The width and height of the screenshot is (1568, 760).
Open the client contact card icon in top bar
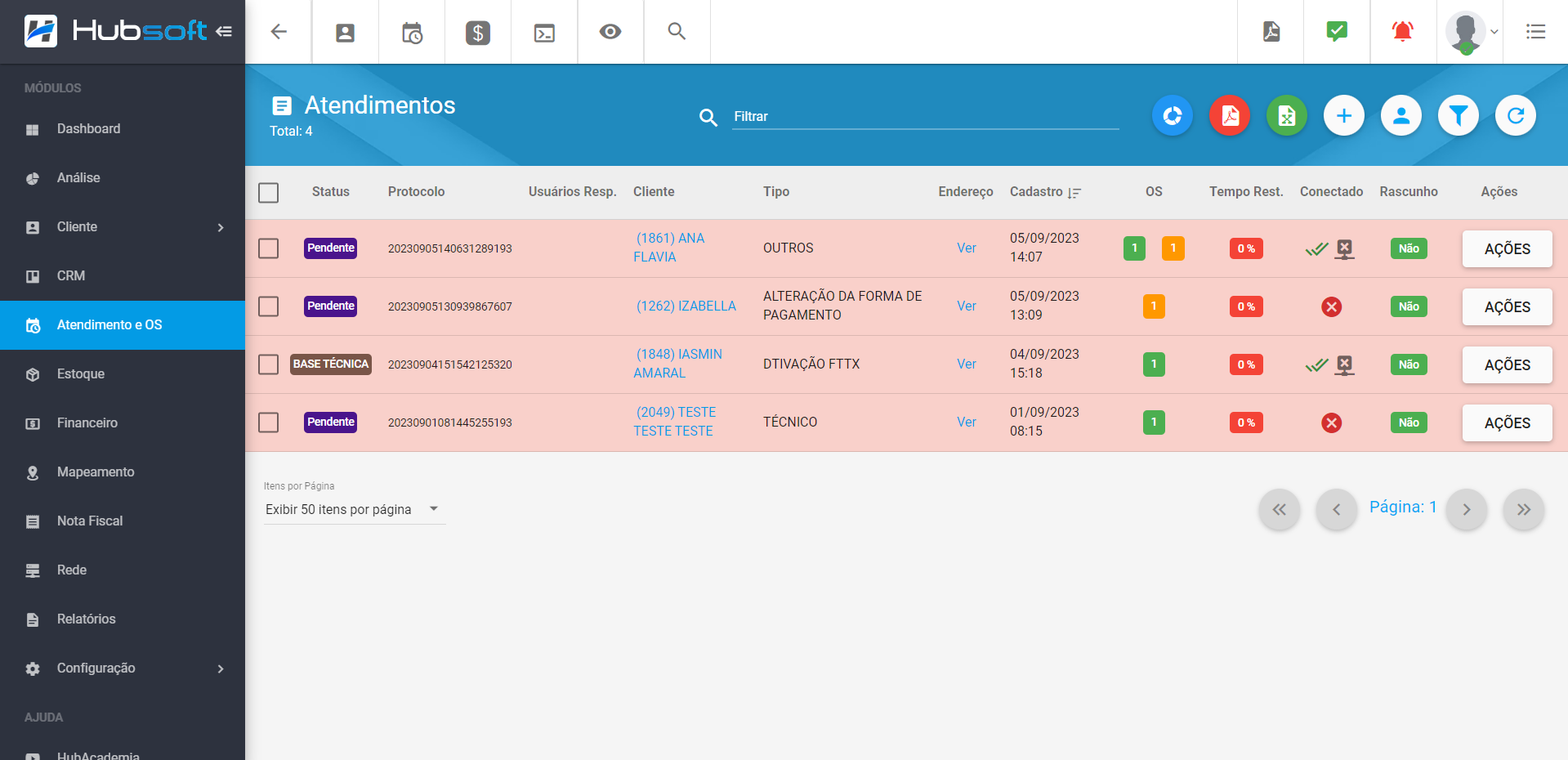346,33
